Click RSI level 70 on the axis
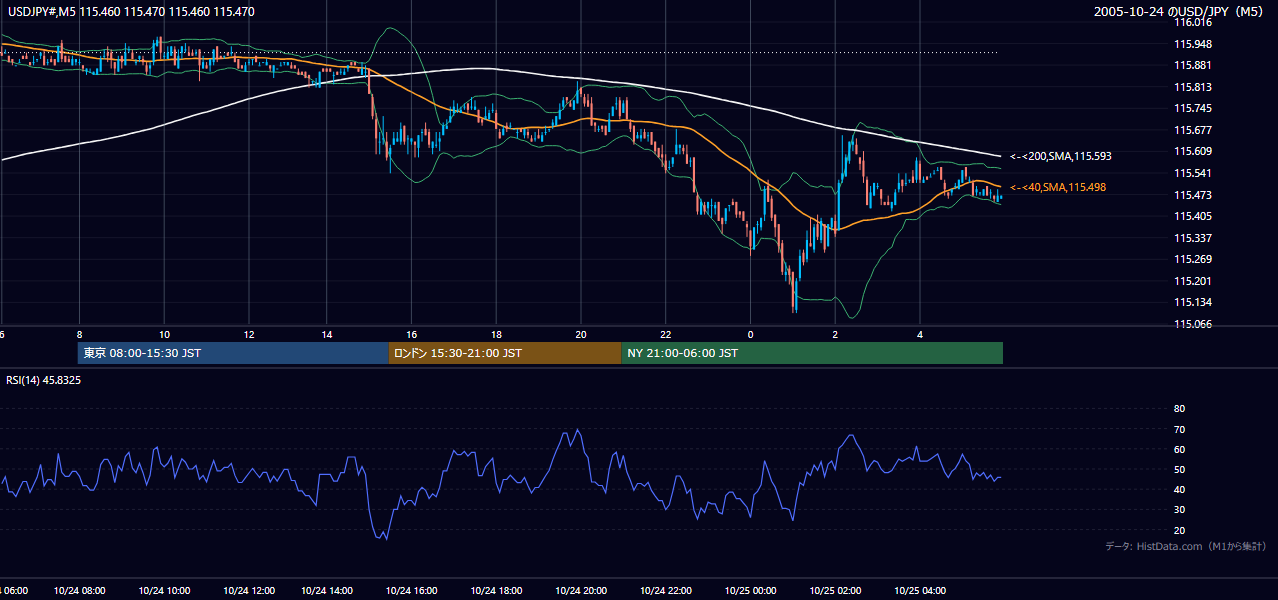This screenshot has width=1278, height=600. tap(1180, 429)
